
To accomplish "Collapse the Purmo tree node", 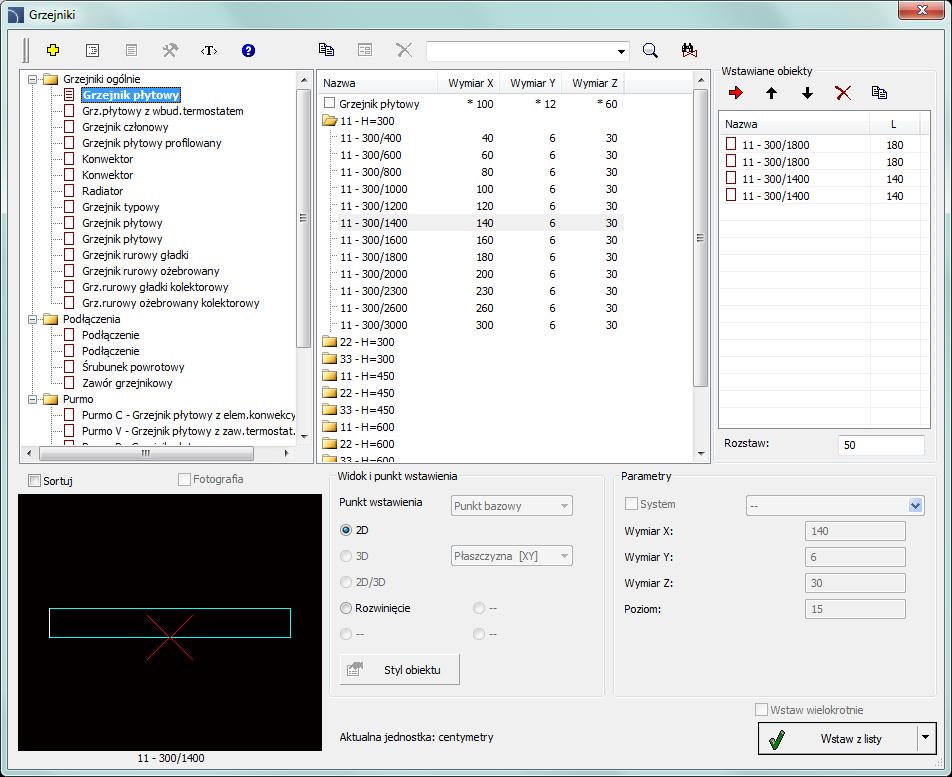I will coord(32,399).
